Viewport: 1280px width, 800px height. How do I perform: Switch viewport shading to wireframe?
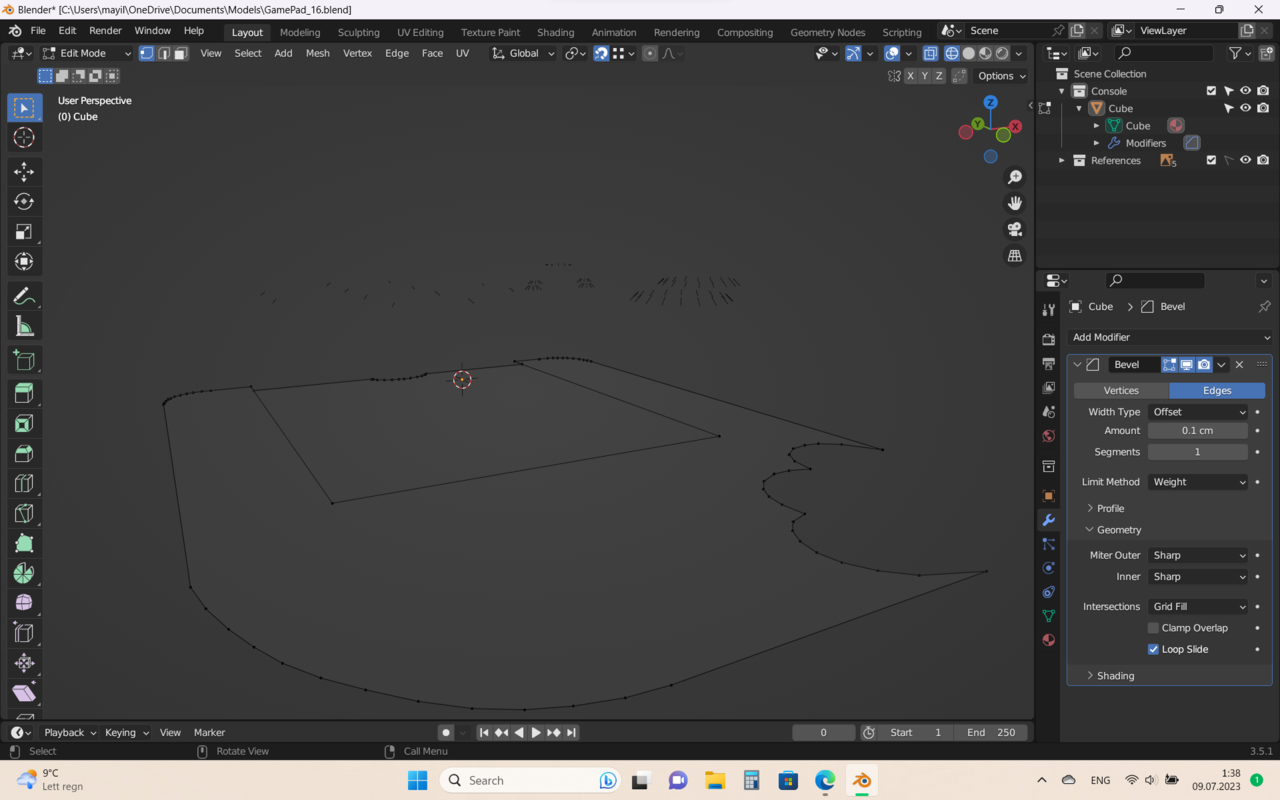pyautogui.click(x=952, y=53)
